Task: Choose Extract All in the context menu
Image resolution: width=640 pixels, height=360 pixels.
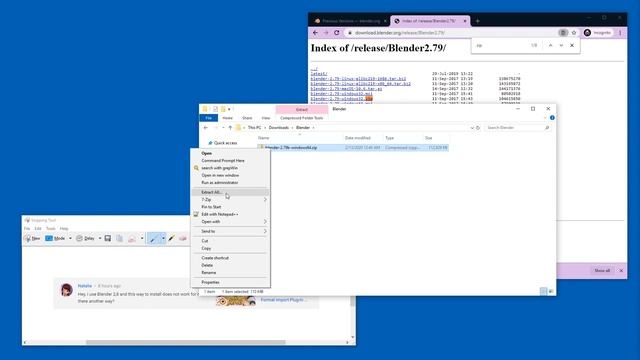Action: click(x=211, y=192)
